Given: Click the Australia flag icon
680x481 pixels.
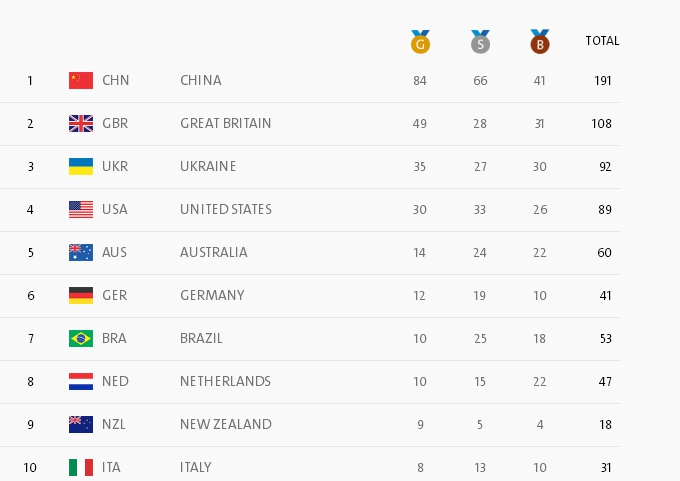Looking at the screenshot, I should click(x=81, y=252).
